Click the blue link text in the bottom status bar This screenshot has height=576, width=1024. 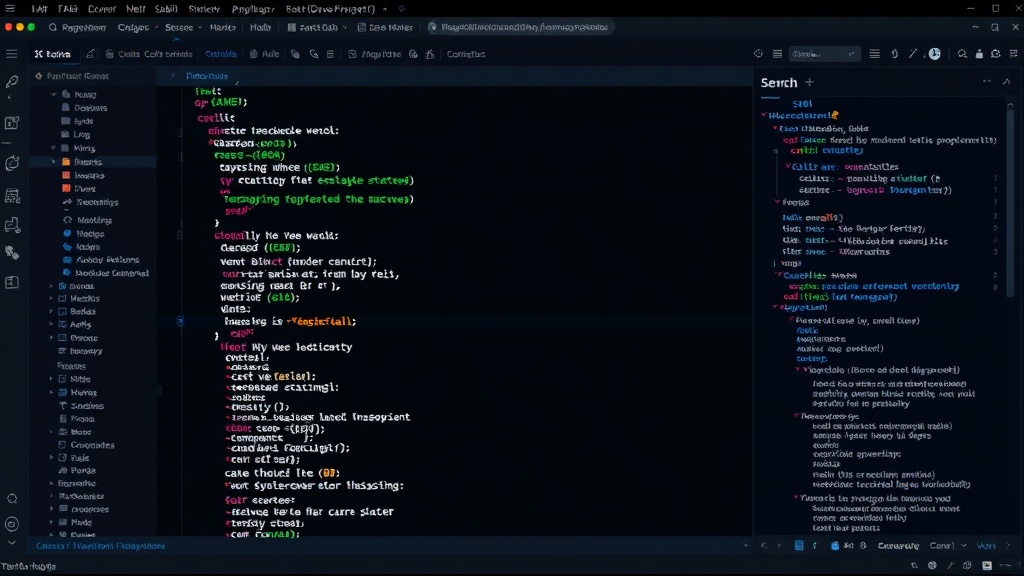point(101,546)
